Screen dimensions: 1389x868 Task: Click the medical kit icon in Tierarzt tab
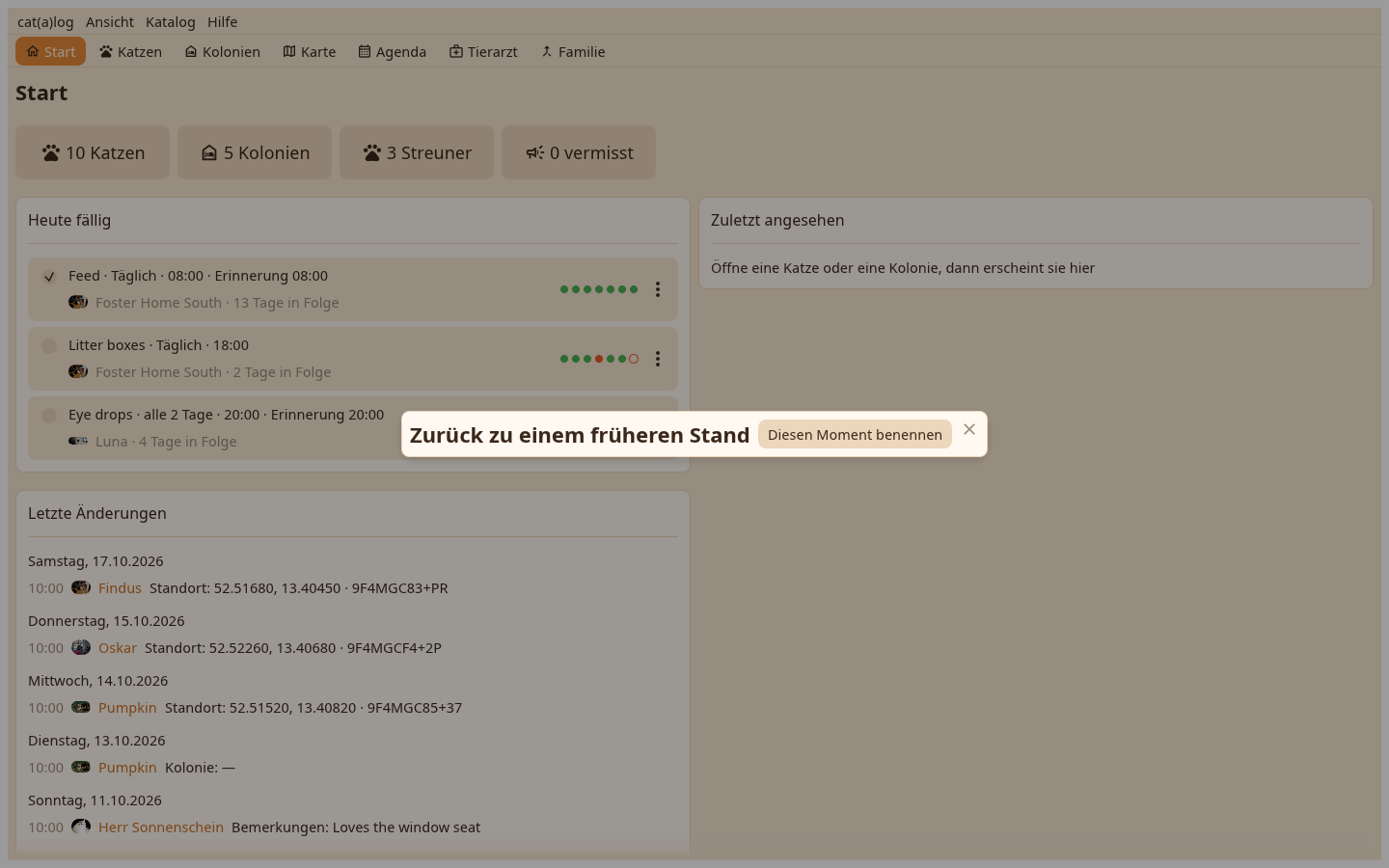456,51
